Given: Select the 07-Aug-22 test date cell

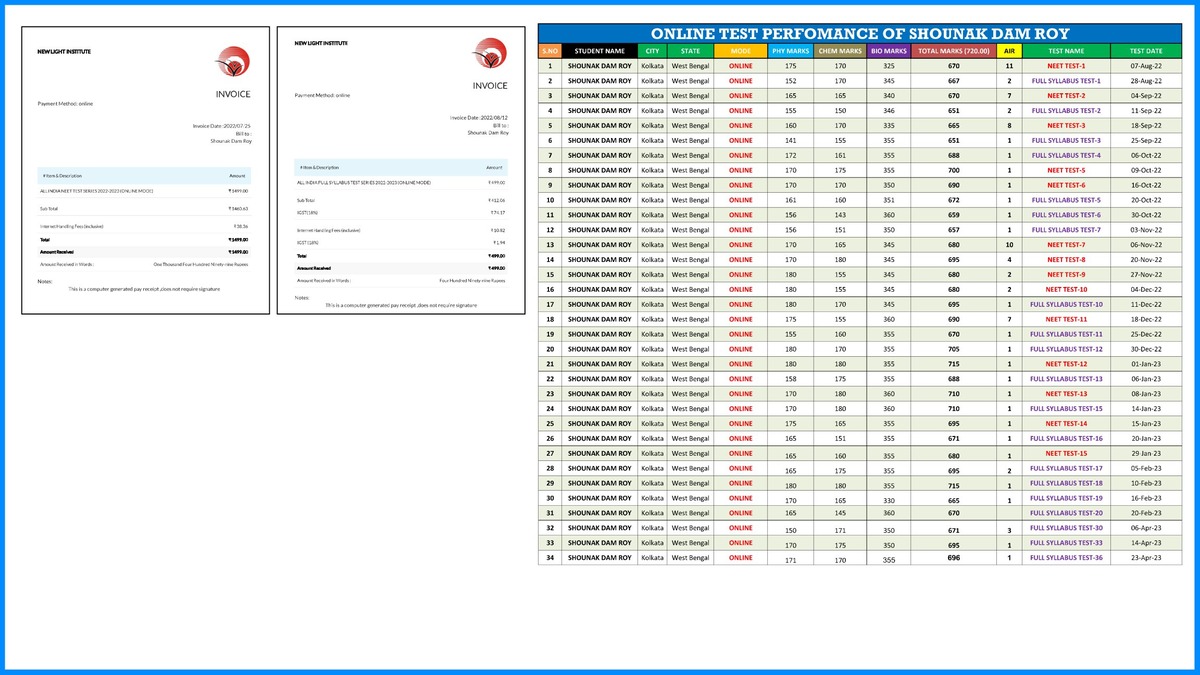Looking at the screenshot, I should click(1145, 66).
